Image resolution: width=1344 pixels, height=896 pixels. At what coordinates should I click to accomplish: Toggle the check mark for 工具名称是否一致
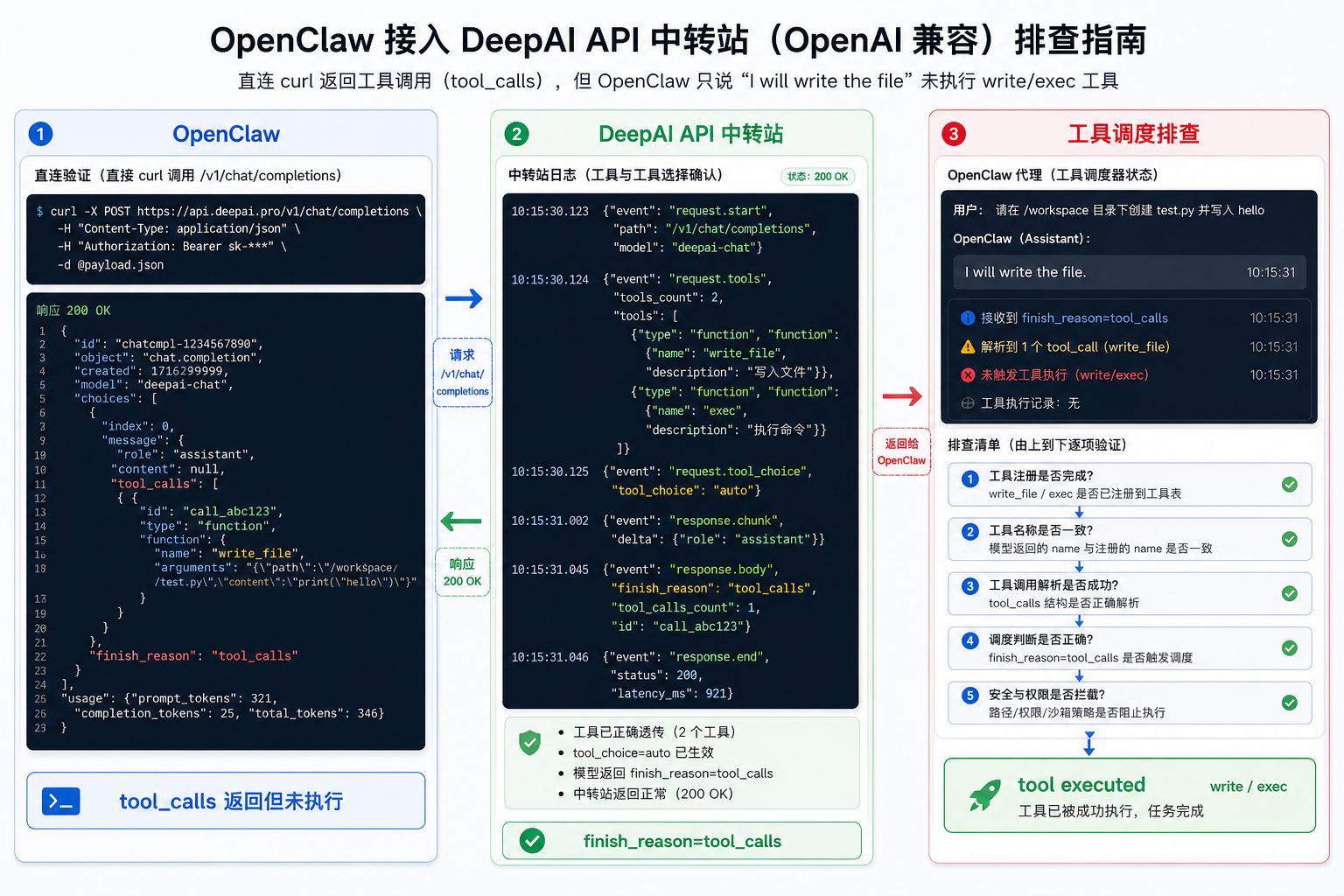click(1290, 539)
